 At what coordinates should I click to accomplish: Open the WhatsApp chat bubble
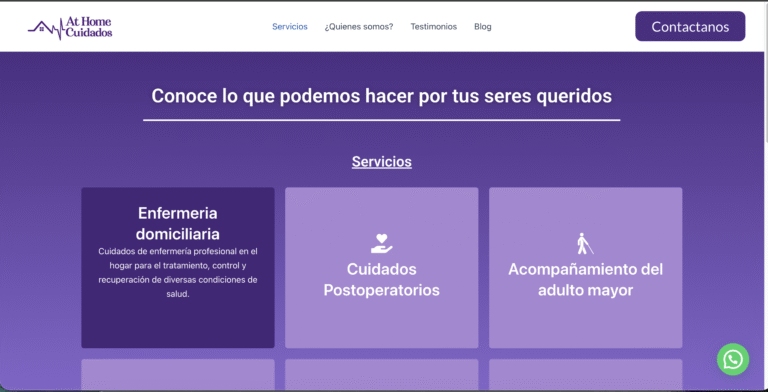click(x=733, y=359)
